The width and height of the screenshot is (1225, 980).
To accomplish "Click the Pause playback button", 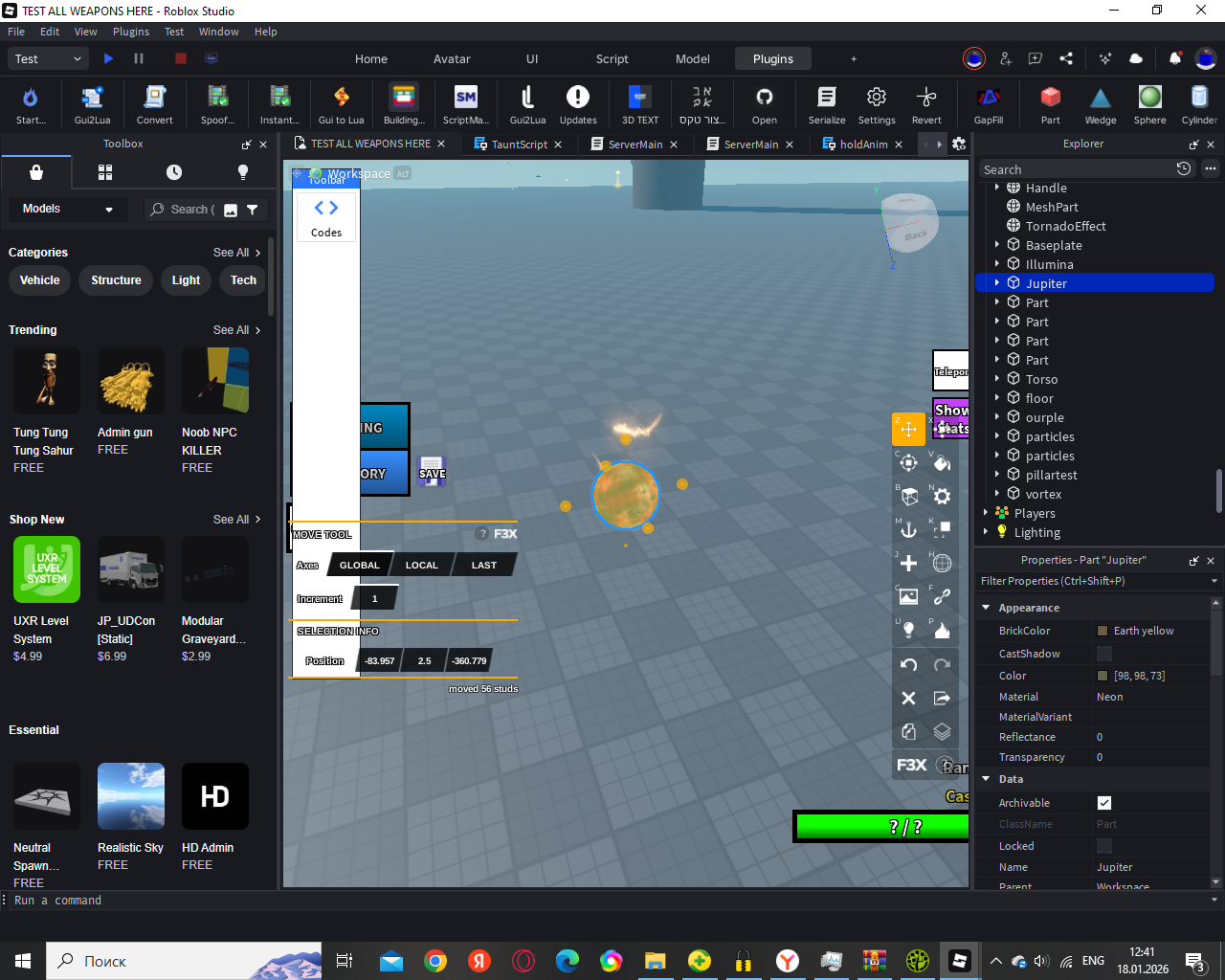I will click(139, 58).
